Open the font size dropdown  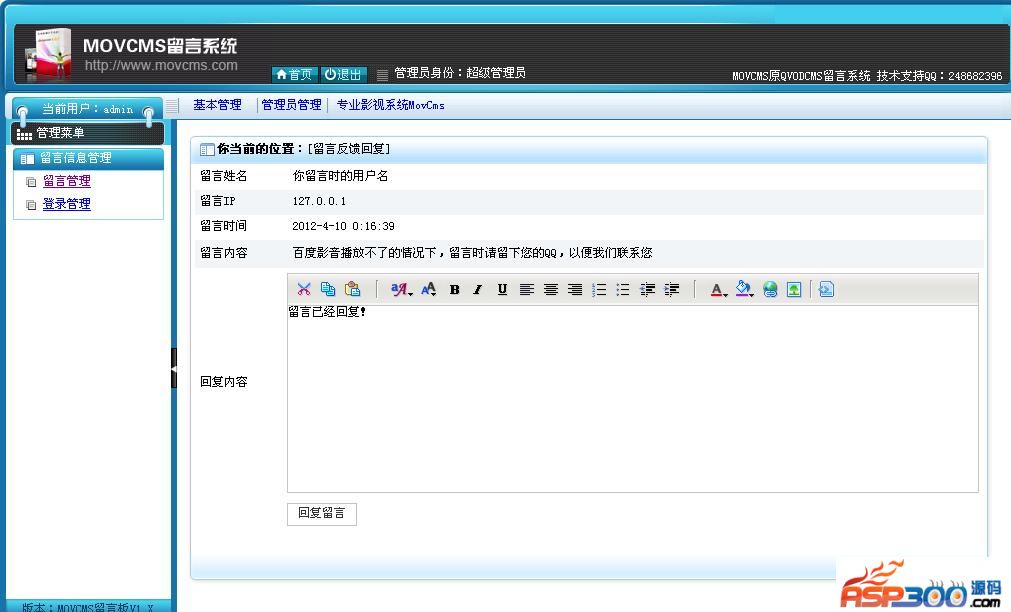pyautogui.click(x=429, y=290)
